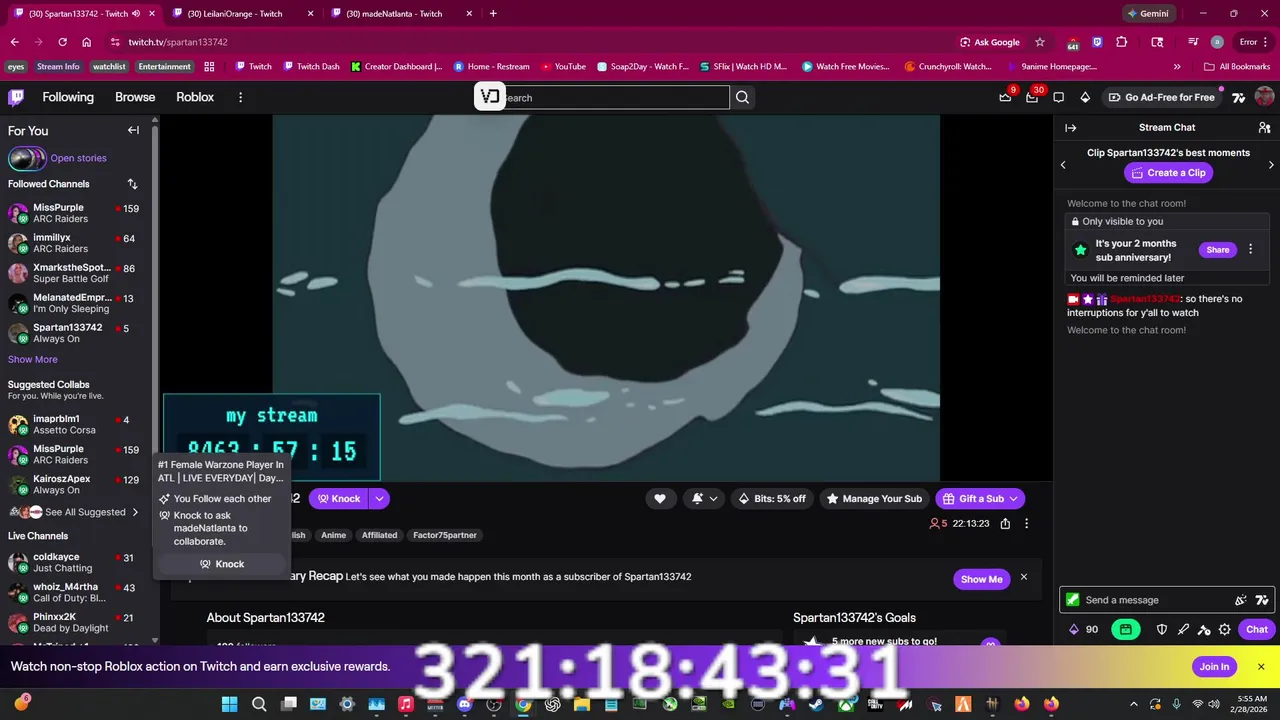
Task: Click the browser address bar URL
Action: [x=178, y=42]
